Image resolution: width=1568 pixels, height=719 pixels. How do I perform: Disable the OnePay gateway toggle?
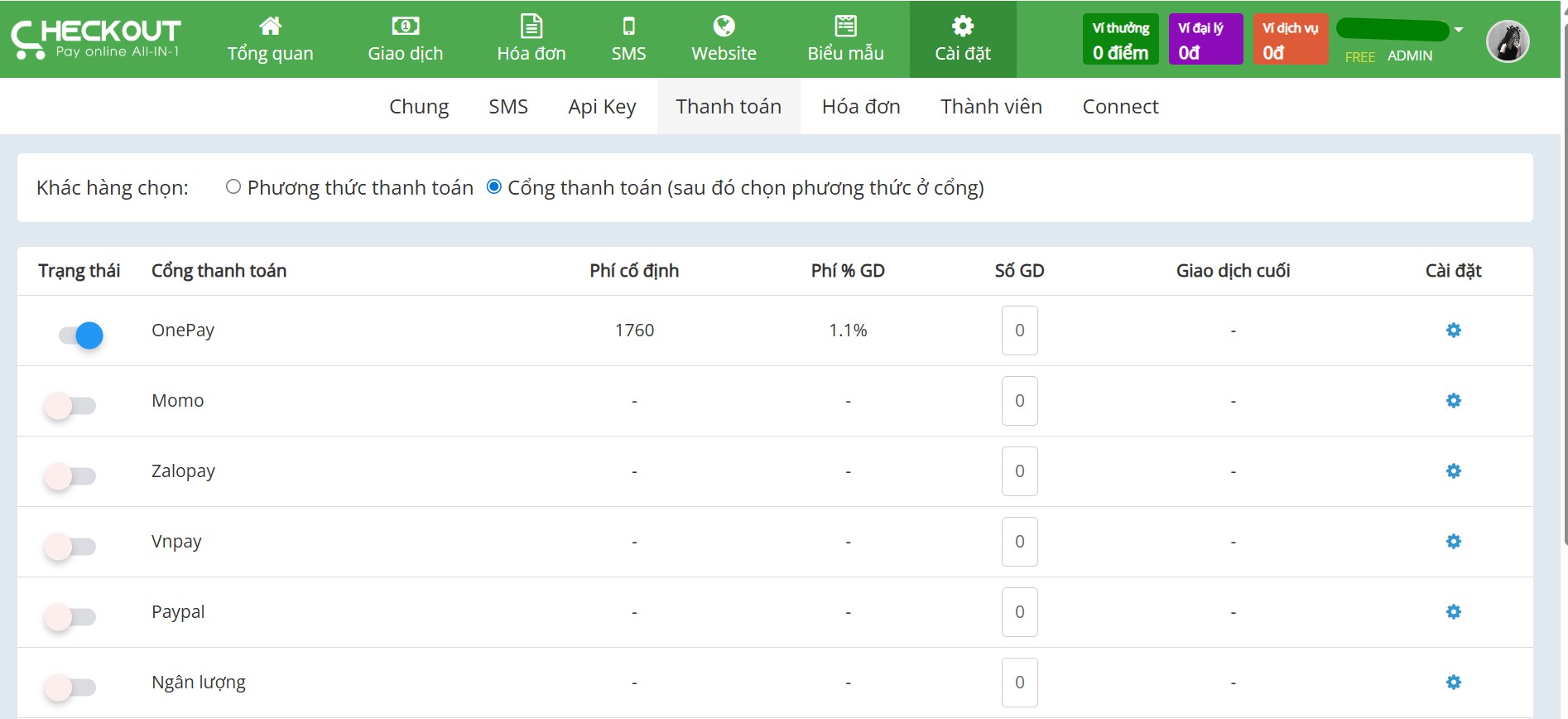80,335
